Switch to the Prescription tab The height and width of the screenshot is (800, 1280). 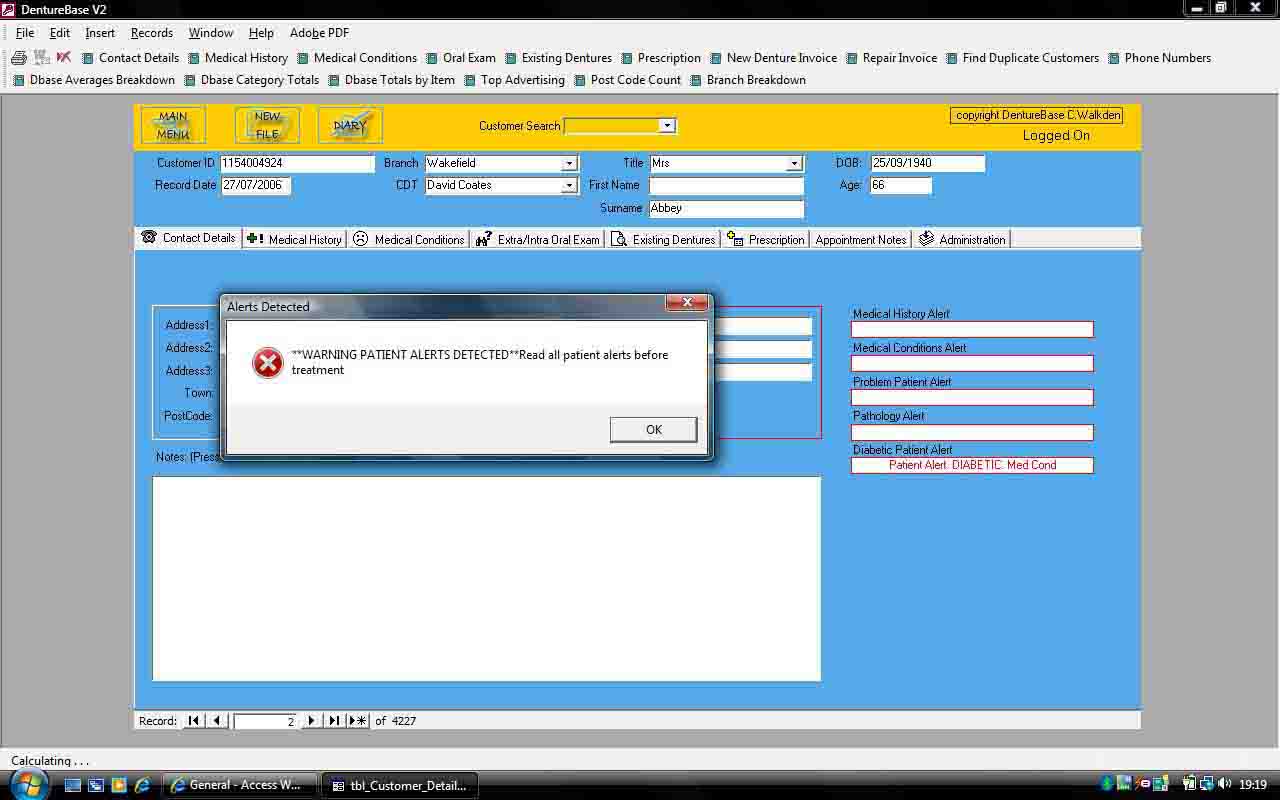pos(766,240)
